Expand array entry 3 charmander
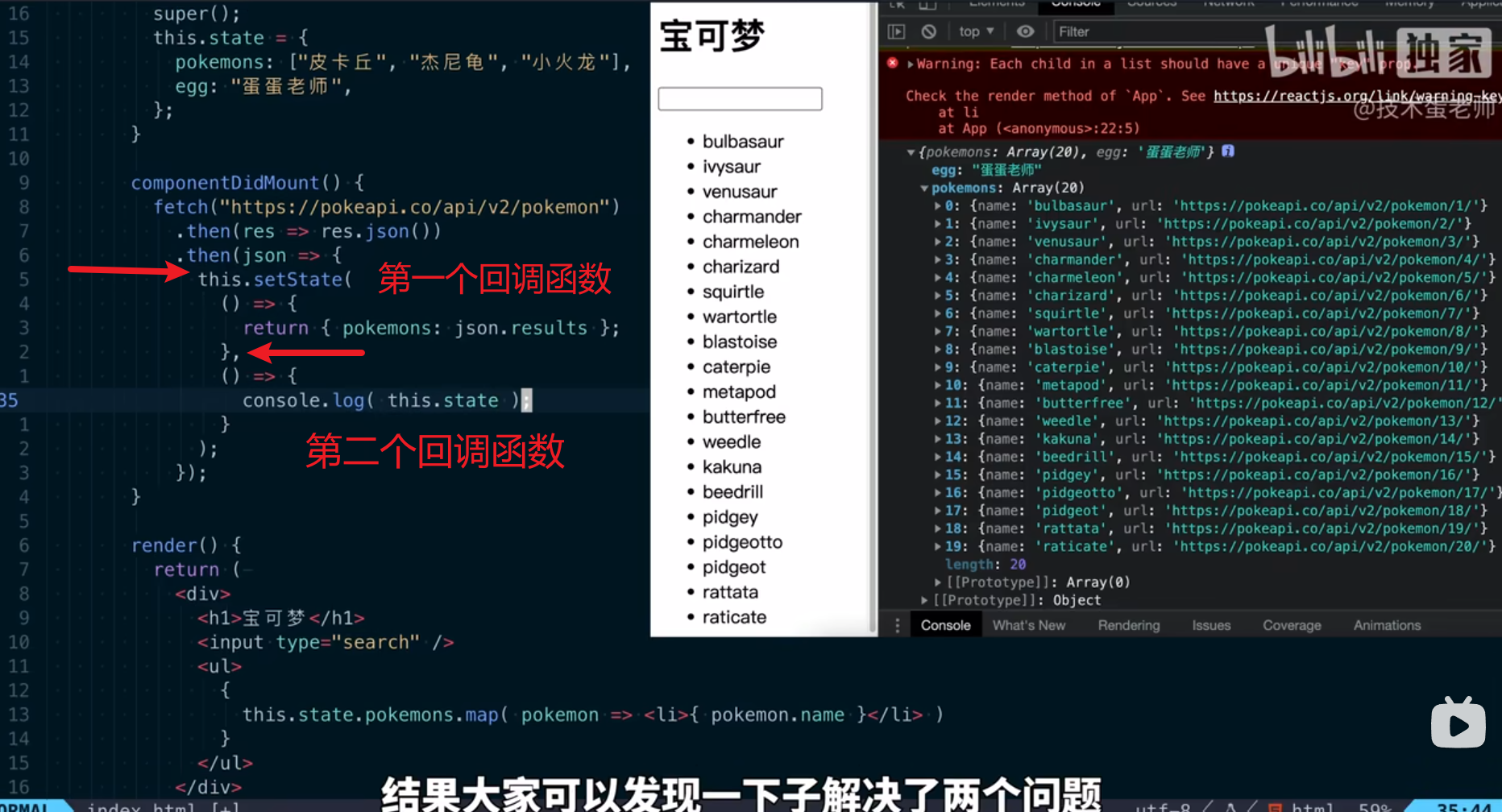This screenshot has height=812, width=1502. point(938,259)
